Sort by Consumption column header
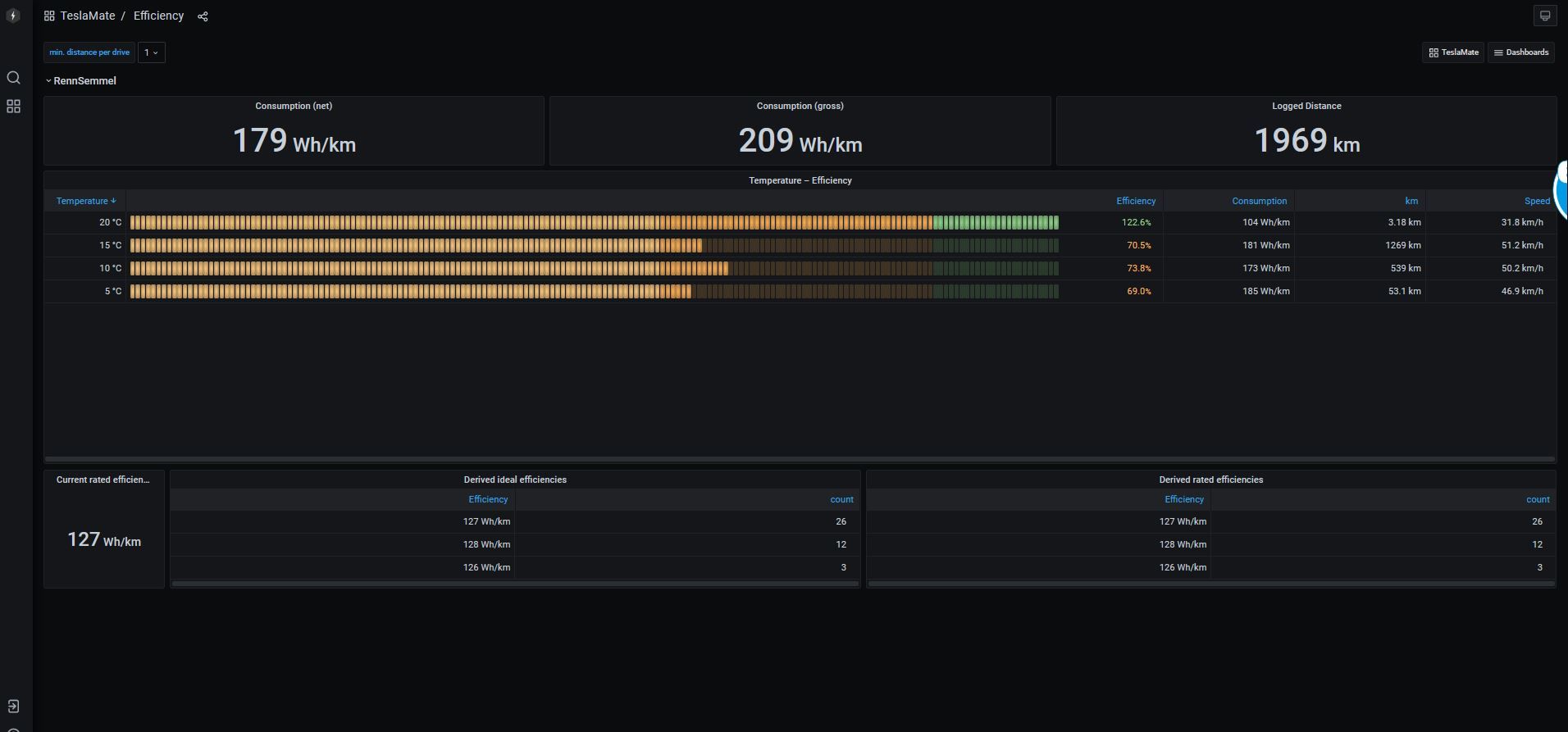 click(1259, 201)
